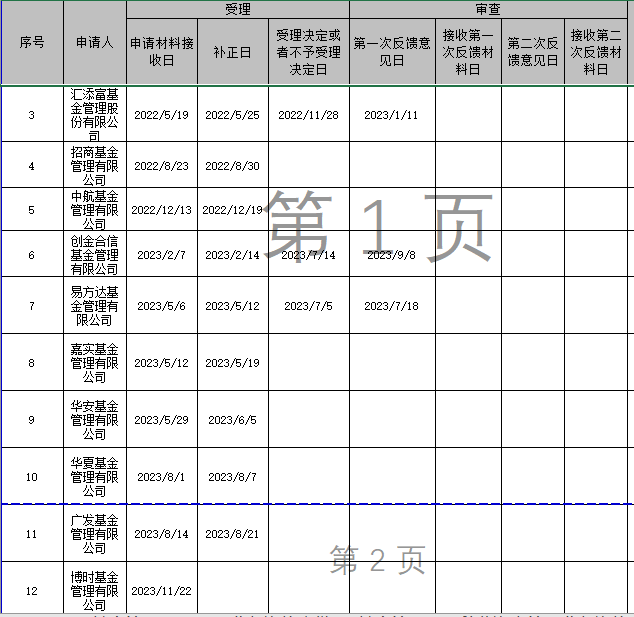Select date cell 2023/5/29
Viewport: 634px width, 617px height.
162,420
